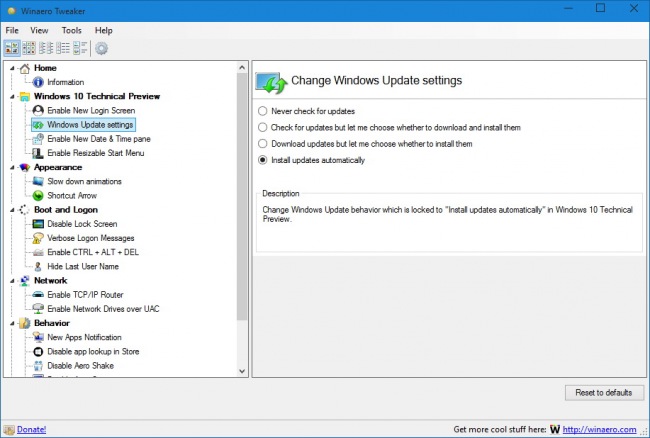Open the settings gear toolbar icon
Screen dimensions: 650x438
pos(101,48)
